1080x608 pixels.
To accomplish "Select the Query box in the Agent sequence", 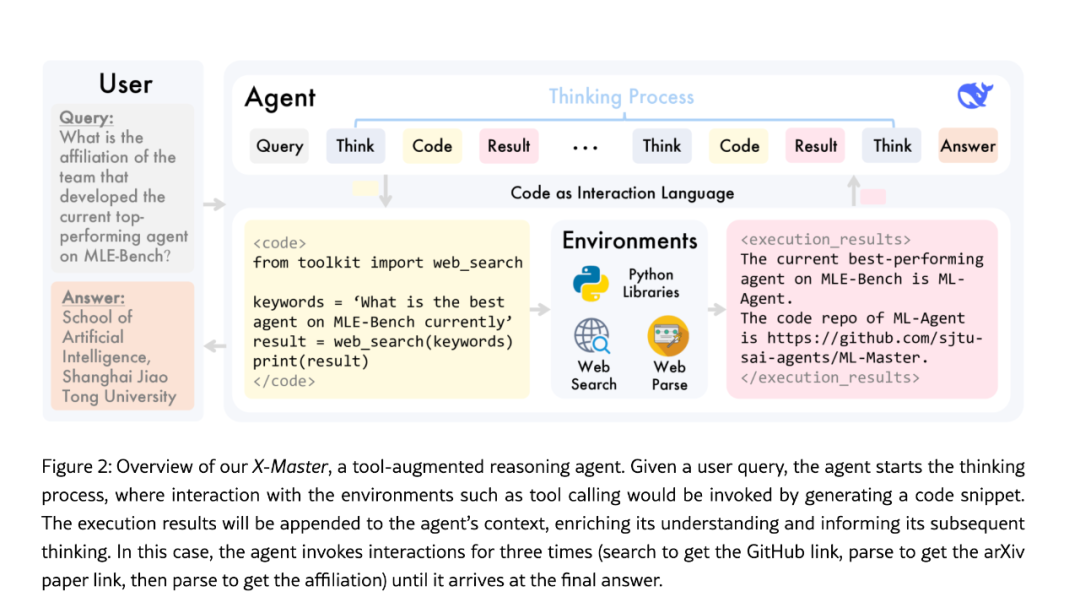I will point(279,146).
